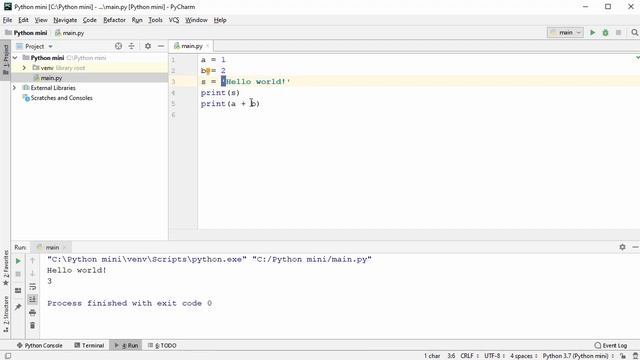Expand the venv folder

[x=24, y=68]
